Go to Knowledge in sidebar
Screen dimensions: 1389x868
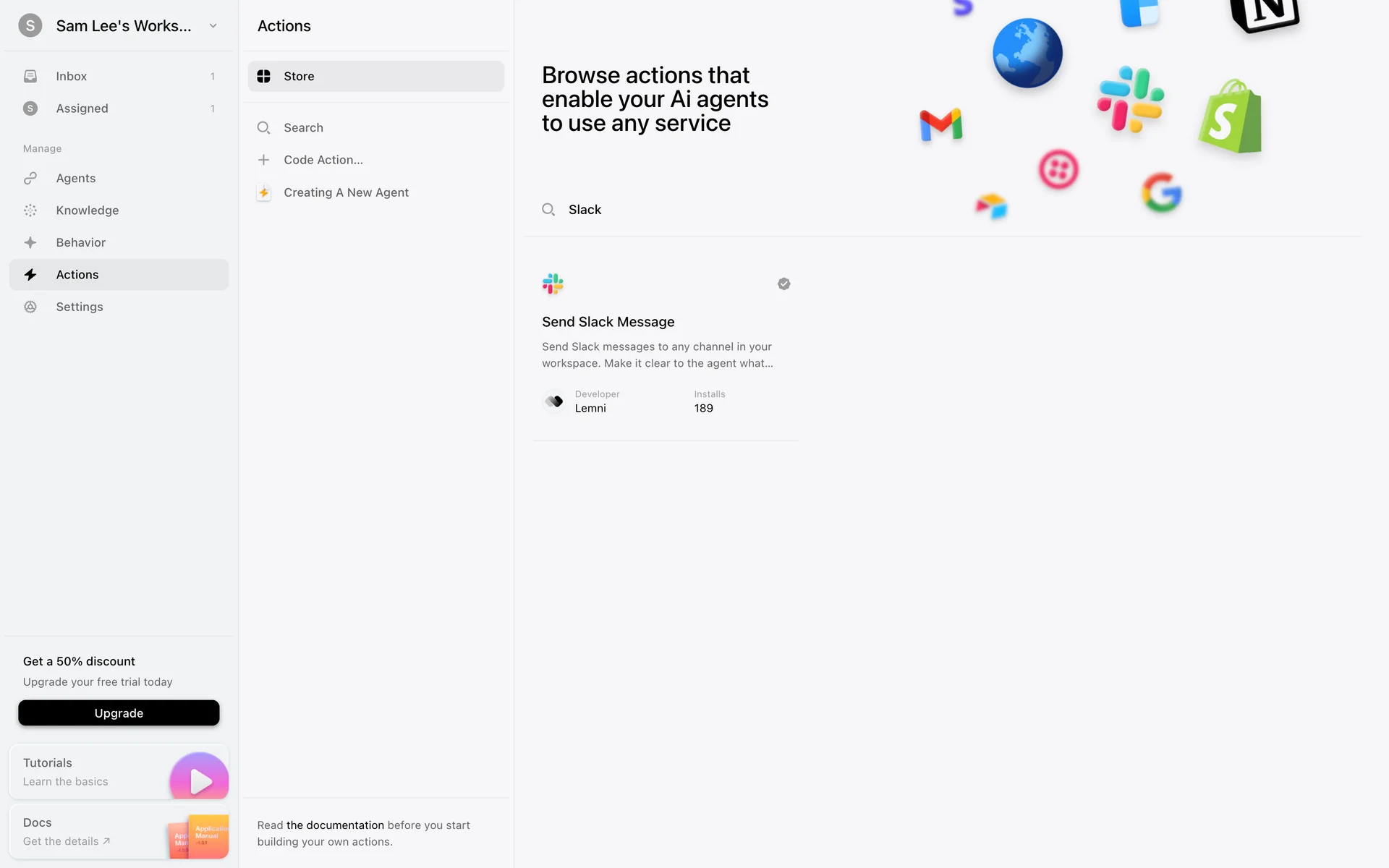coord(87,210)
